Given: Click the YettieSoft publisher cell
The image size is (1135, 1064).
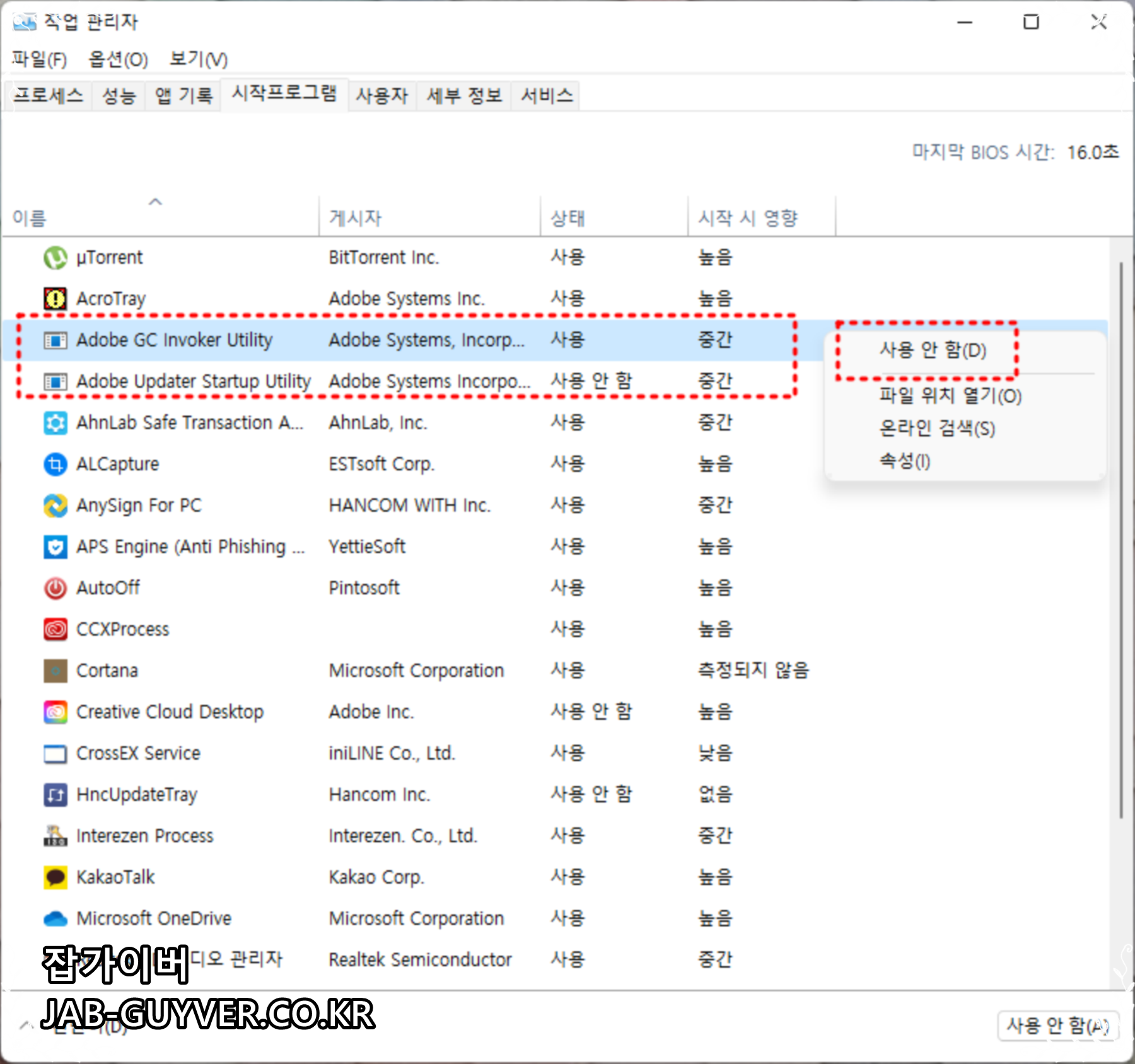Looking at the screenshot, I should pyautogui.click(x=367, y=547).
